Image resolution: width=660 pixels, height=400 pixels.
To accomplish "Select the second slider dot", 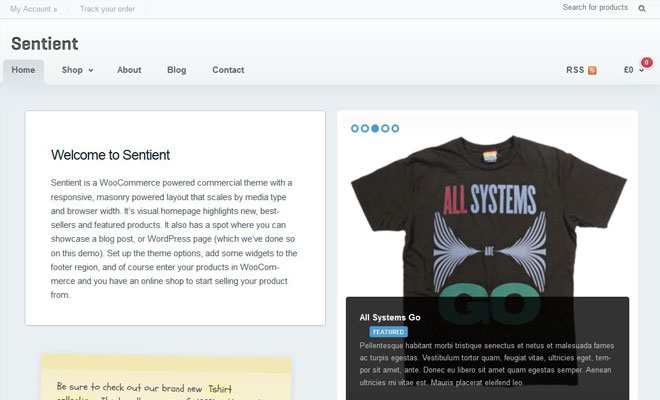I will coord(365,129).
